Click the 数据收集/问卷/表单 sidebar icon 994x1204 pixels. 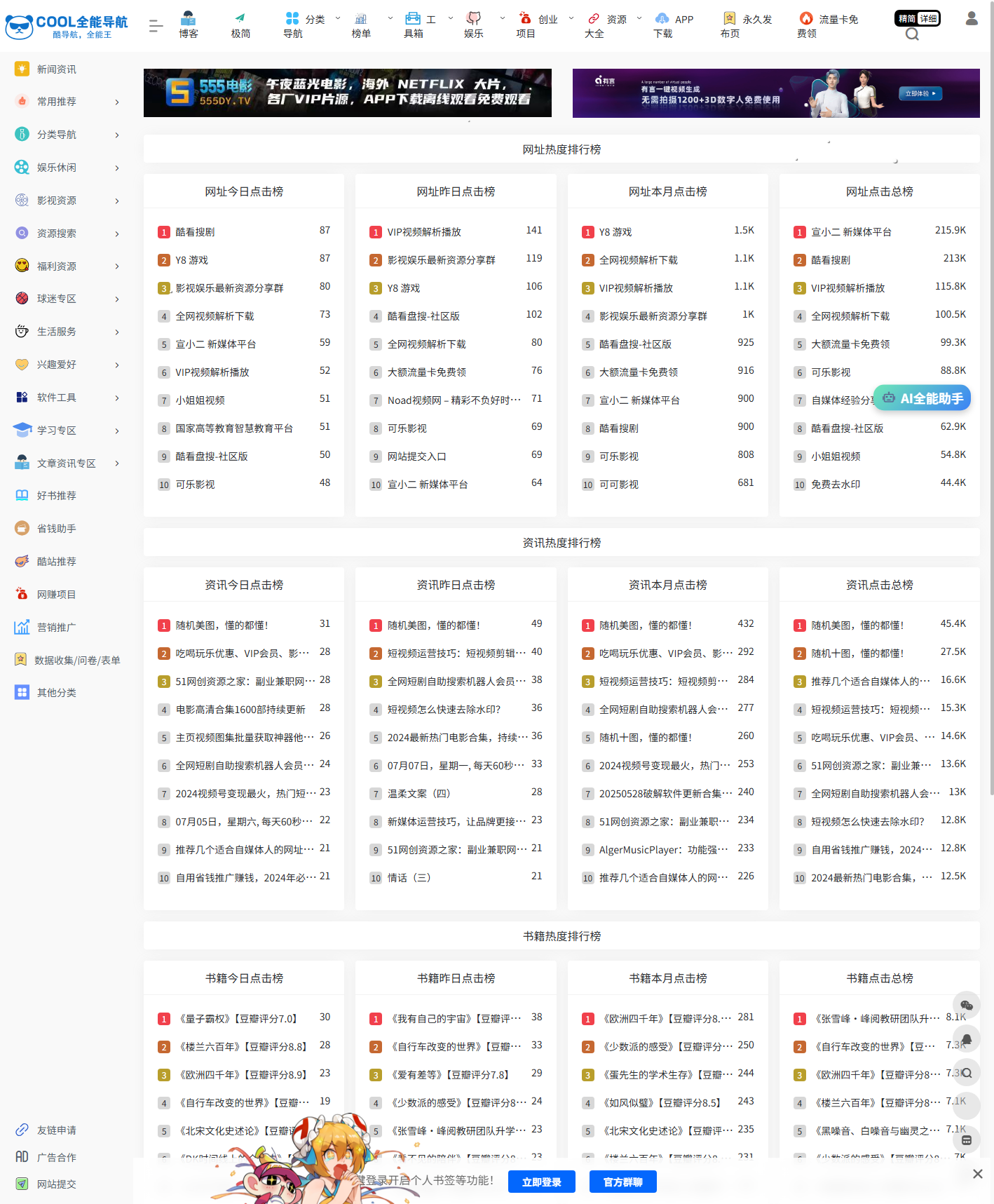point(20,659)
